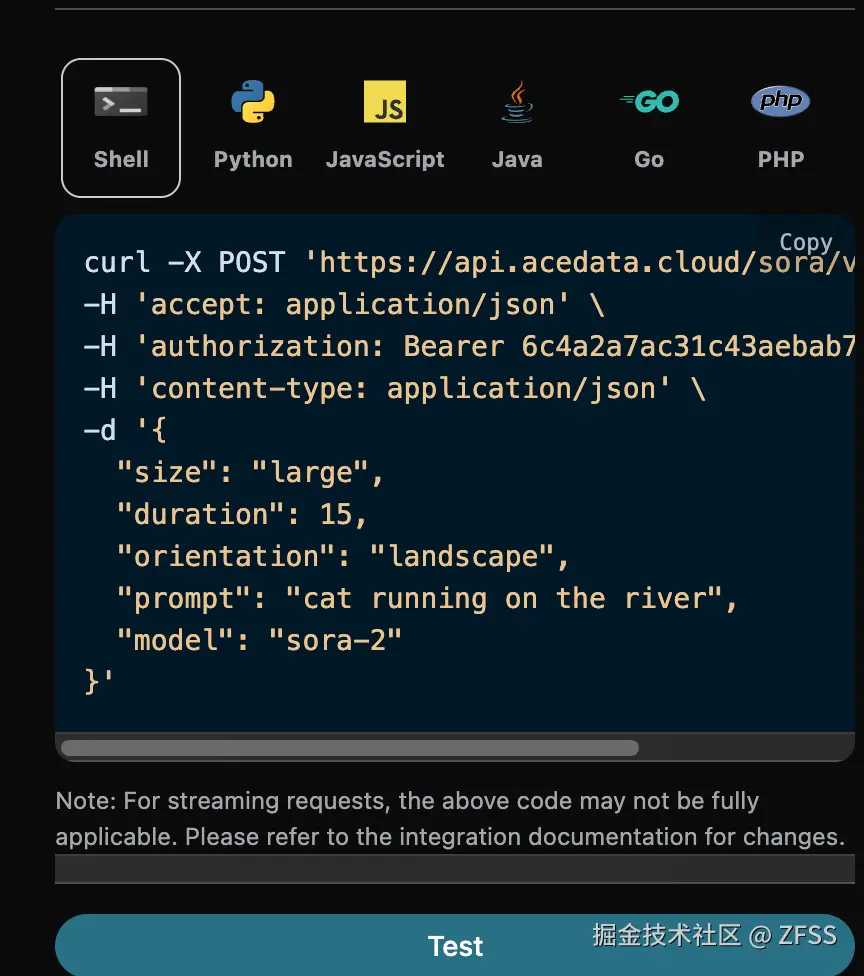Select the Shell terminal icon
Screen dimensions: 864x976
tap(121, 101)
